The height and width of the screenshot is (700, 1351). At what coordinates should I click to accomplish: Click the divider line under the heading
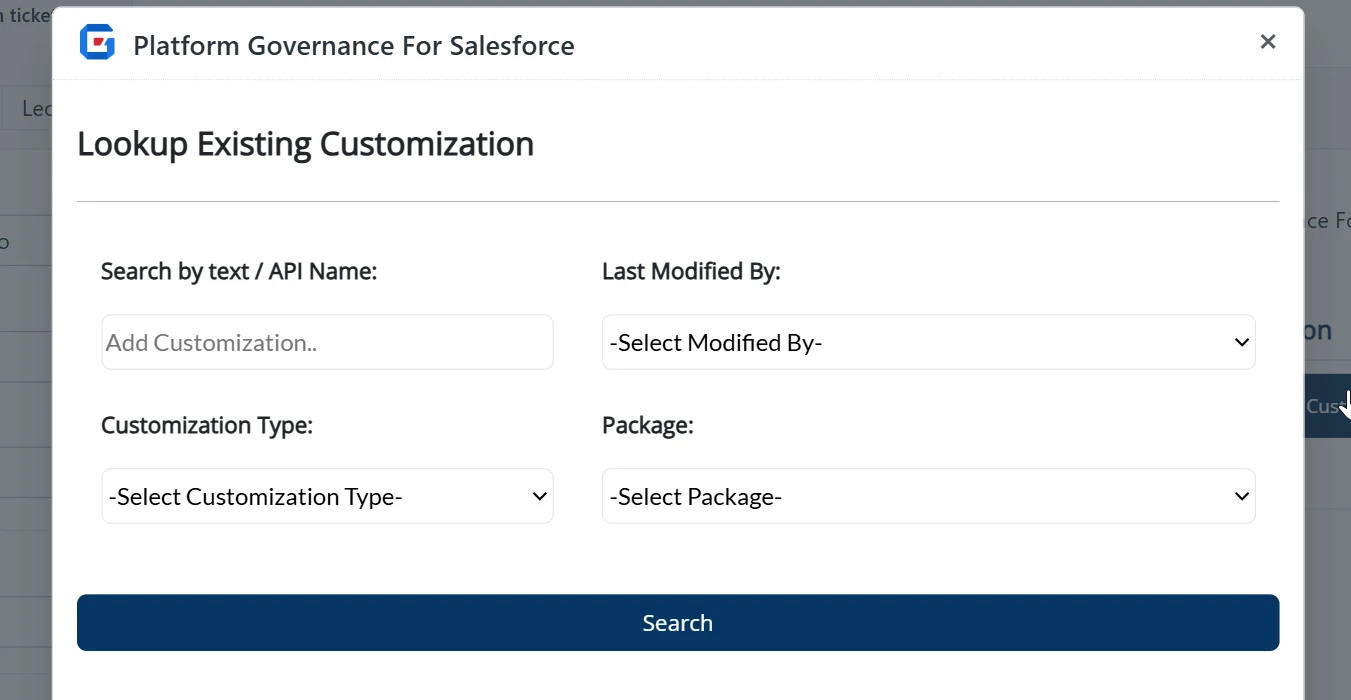[678, 201]
